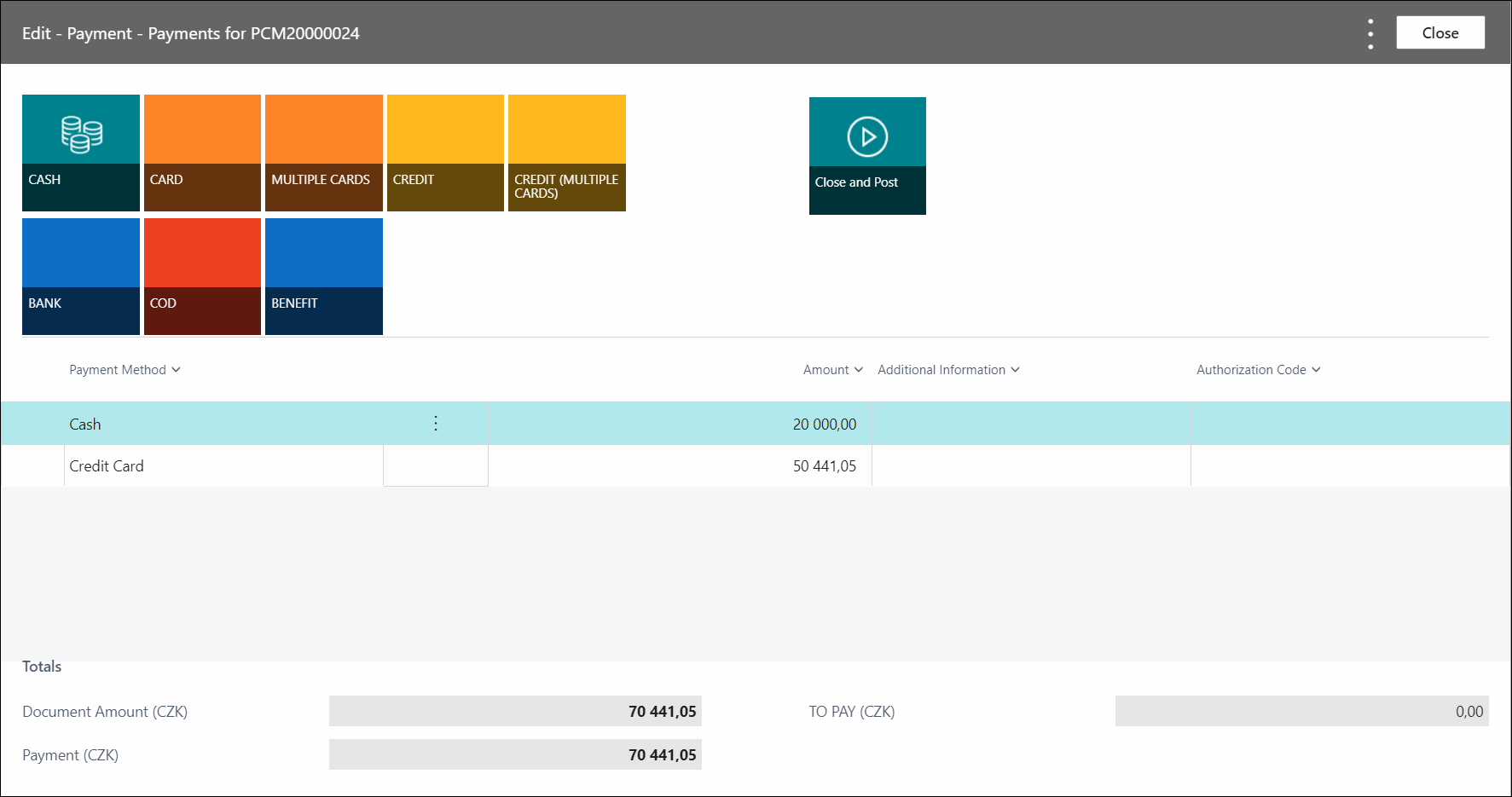1512x797 pixels.
Task: Click Authorization Code cell in Cash row
Action: 1350,424
